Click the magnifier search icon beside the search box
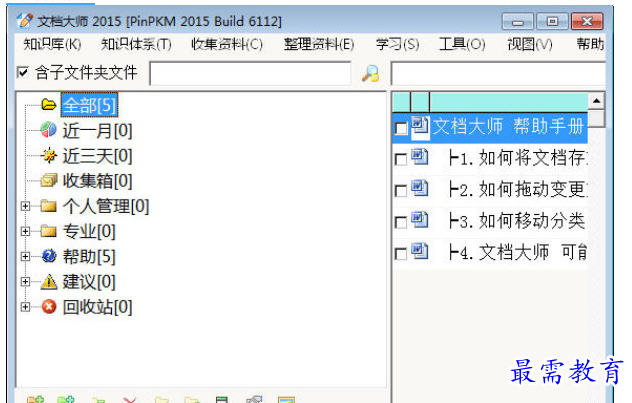The image size is (632, 403). 370,74
